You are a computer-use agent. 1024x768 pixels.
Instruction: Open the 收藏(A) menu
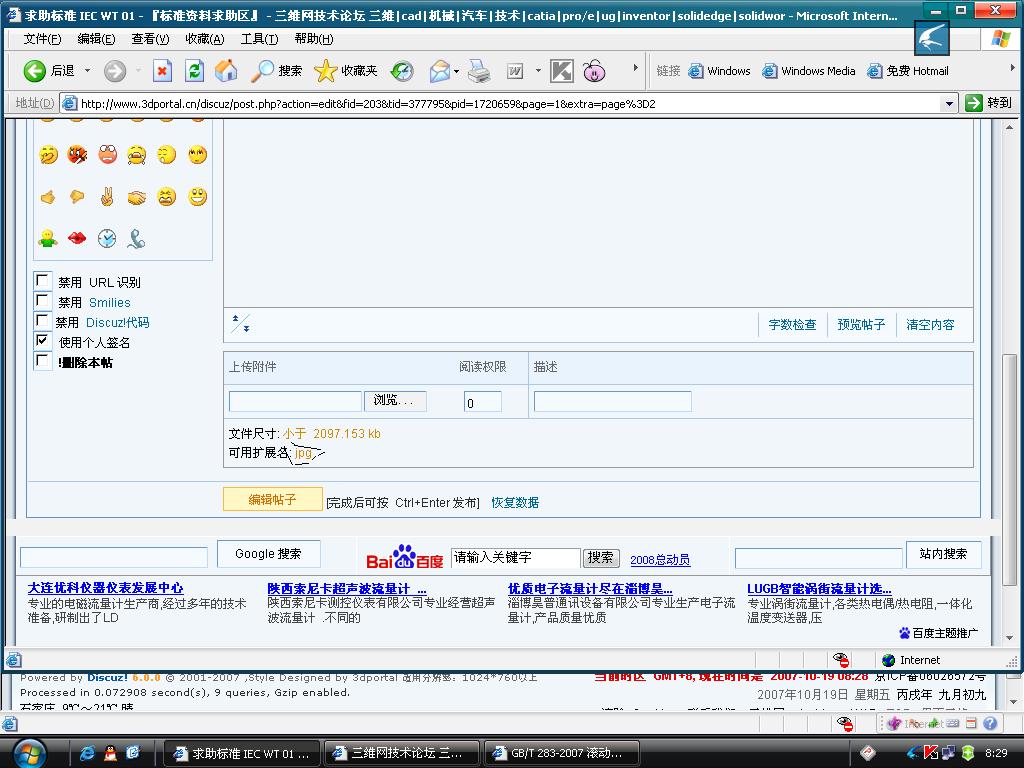204,39
